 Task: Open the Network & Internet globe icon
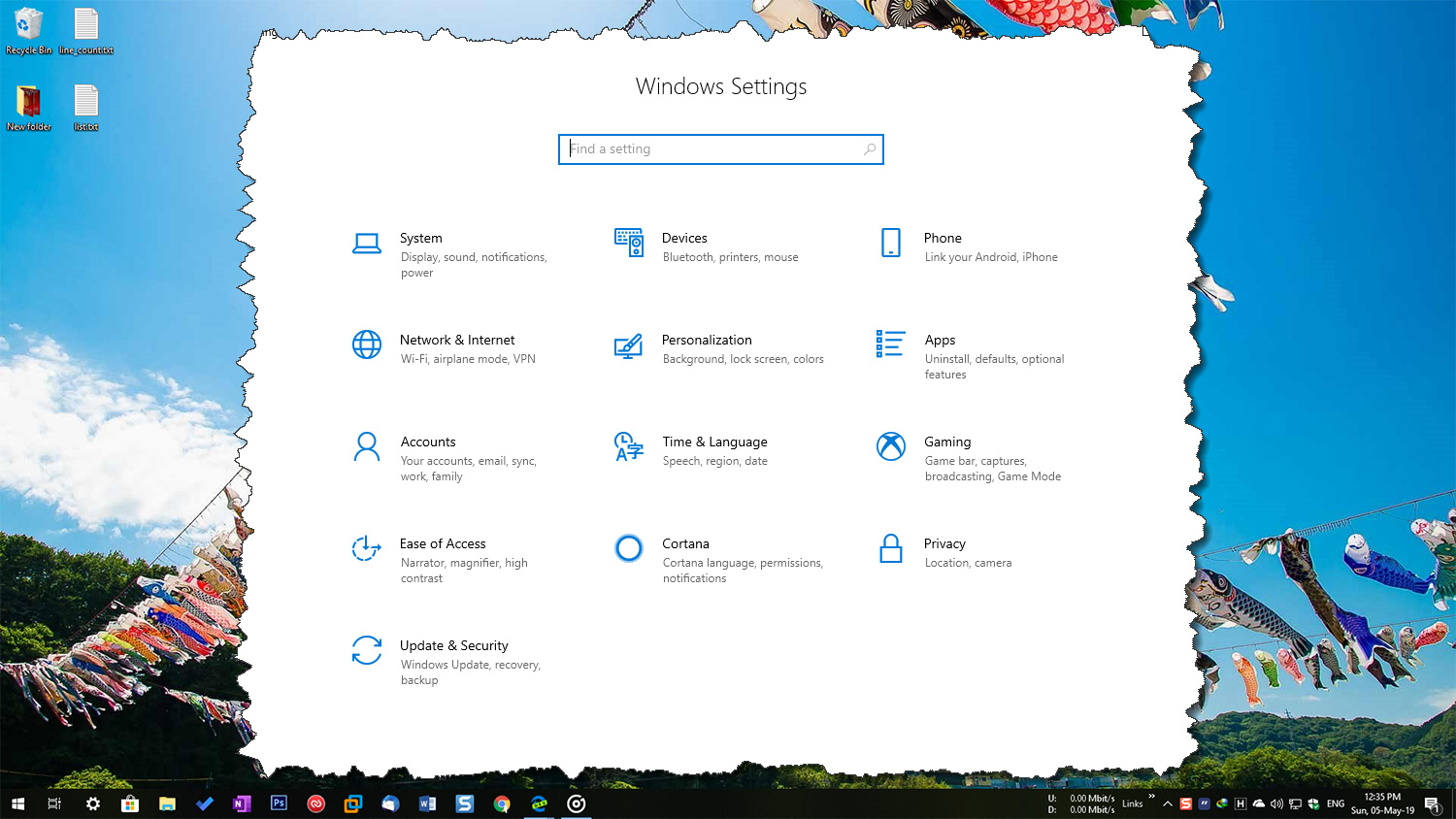tap(367, 344)
